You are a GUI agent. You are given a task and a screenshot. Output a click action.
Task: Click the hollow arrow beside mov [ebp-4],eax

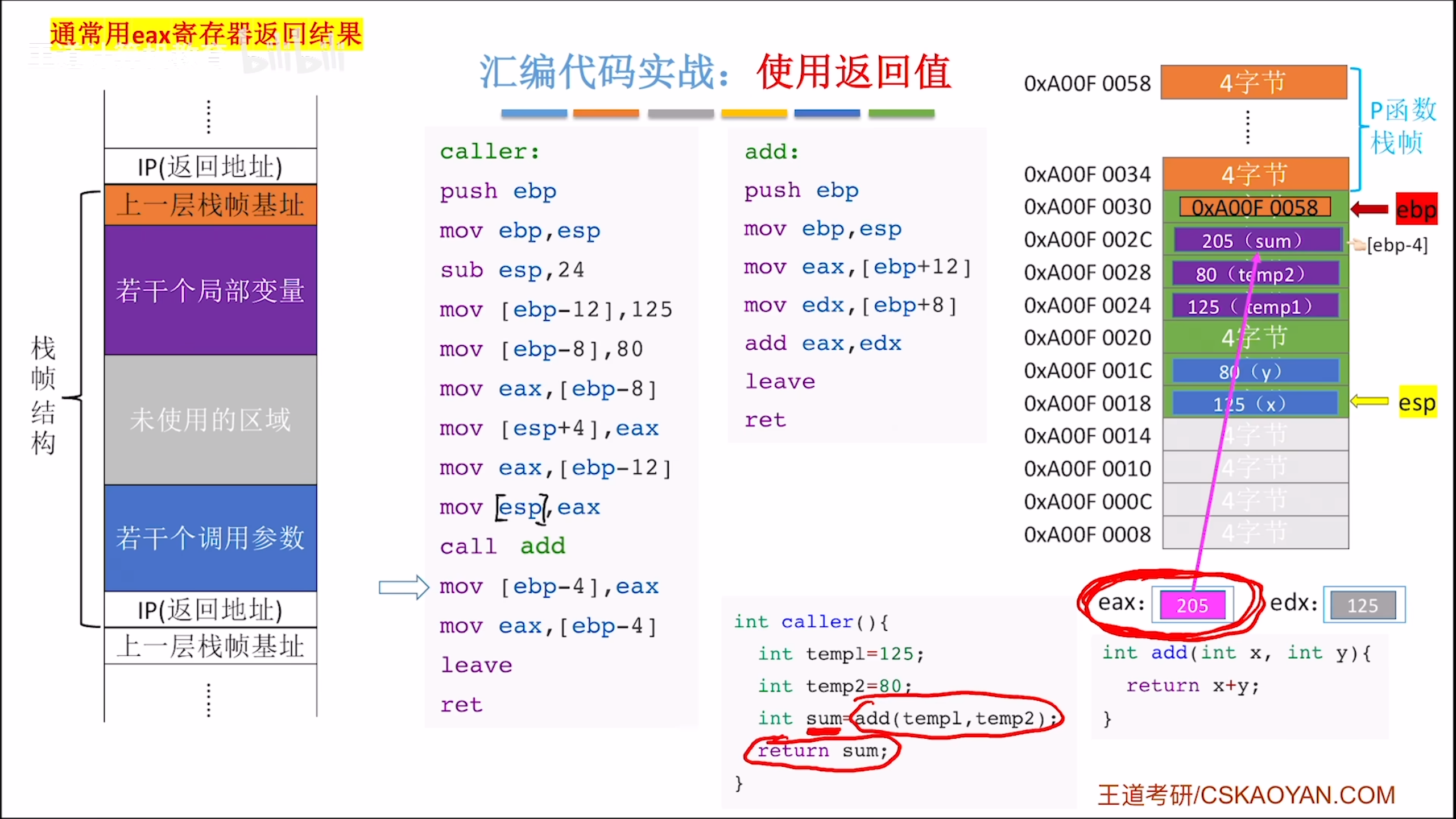[404, 587]
